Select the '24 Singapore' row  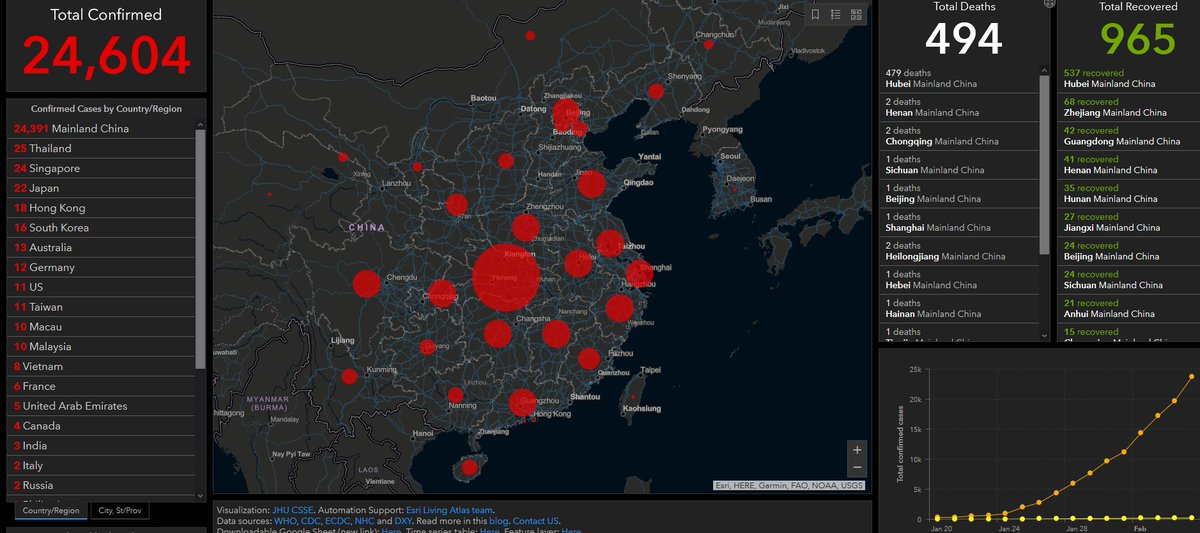[101, 168]
